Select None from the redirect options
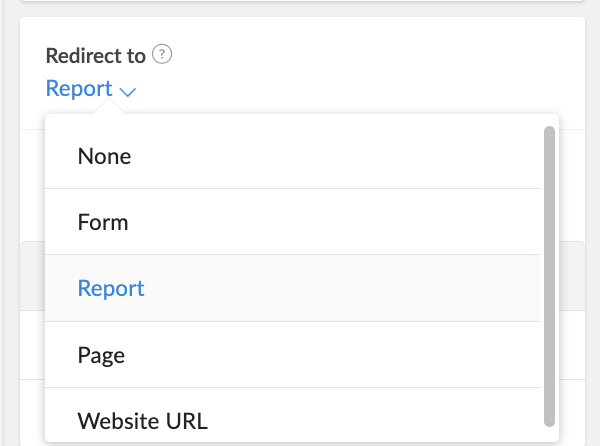 pyautogui.click(x=104, y=156)
